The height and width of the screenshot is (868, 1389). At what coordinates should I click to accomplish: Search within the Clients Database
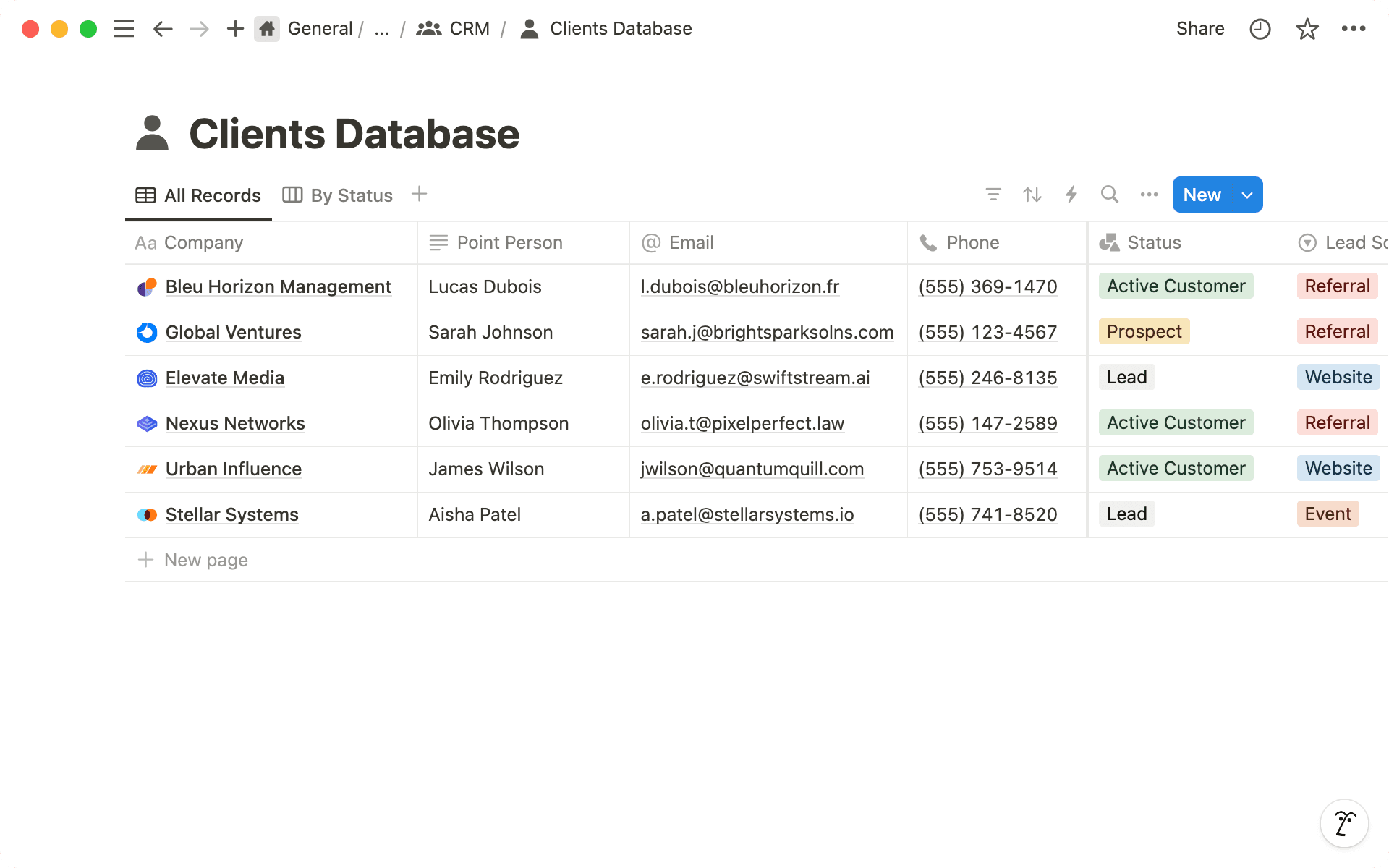tap(1110, 195)
